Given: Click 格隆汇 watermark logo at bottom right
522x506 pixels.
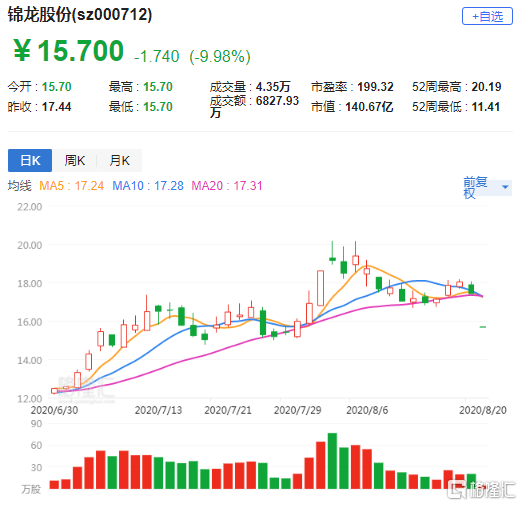Looking at the screenshot, I should click(x=481, y=489).
